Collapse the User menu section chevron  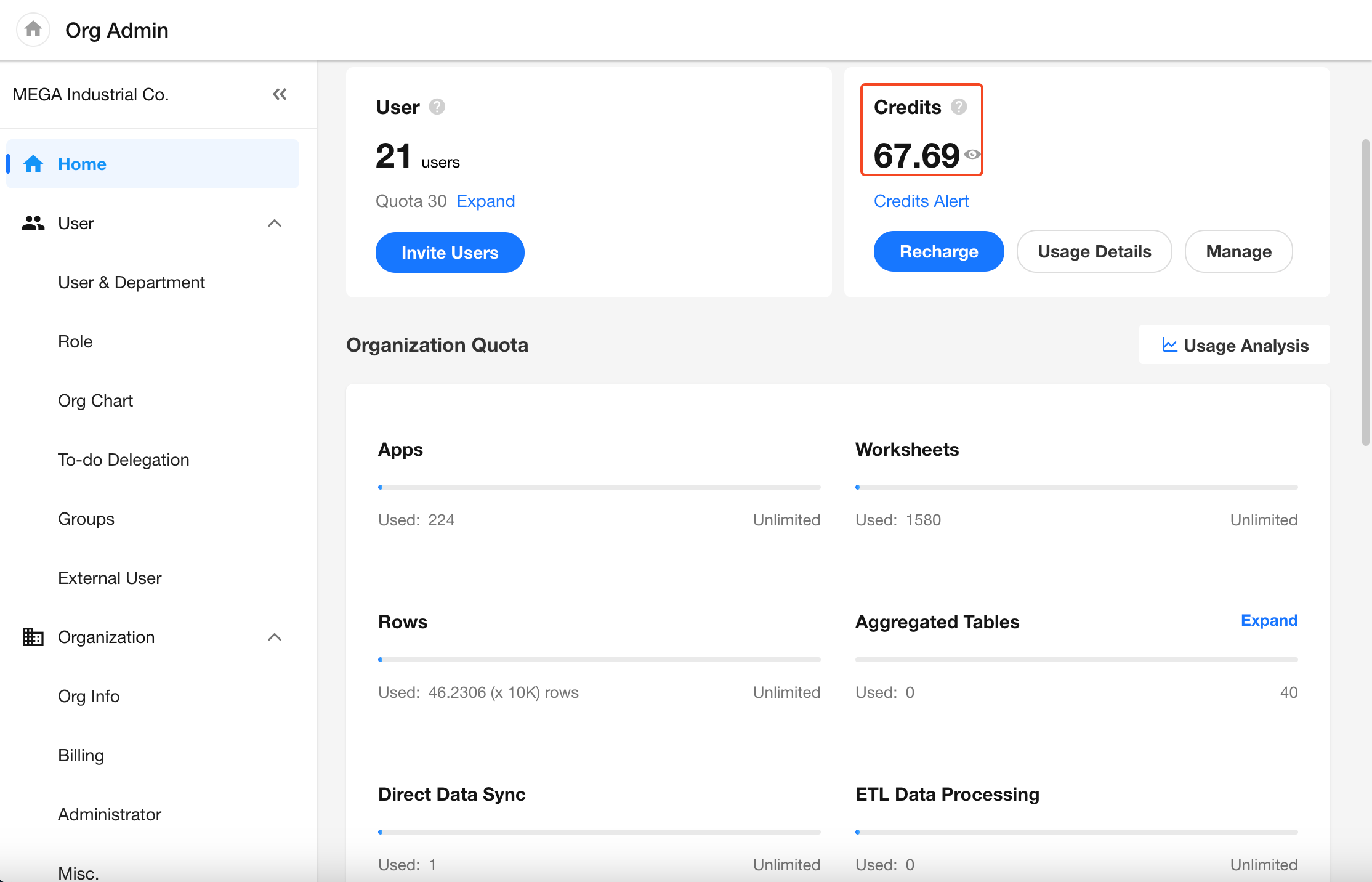(275, 223)
